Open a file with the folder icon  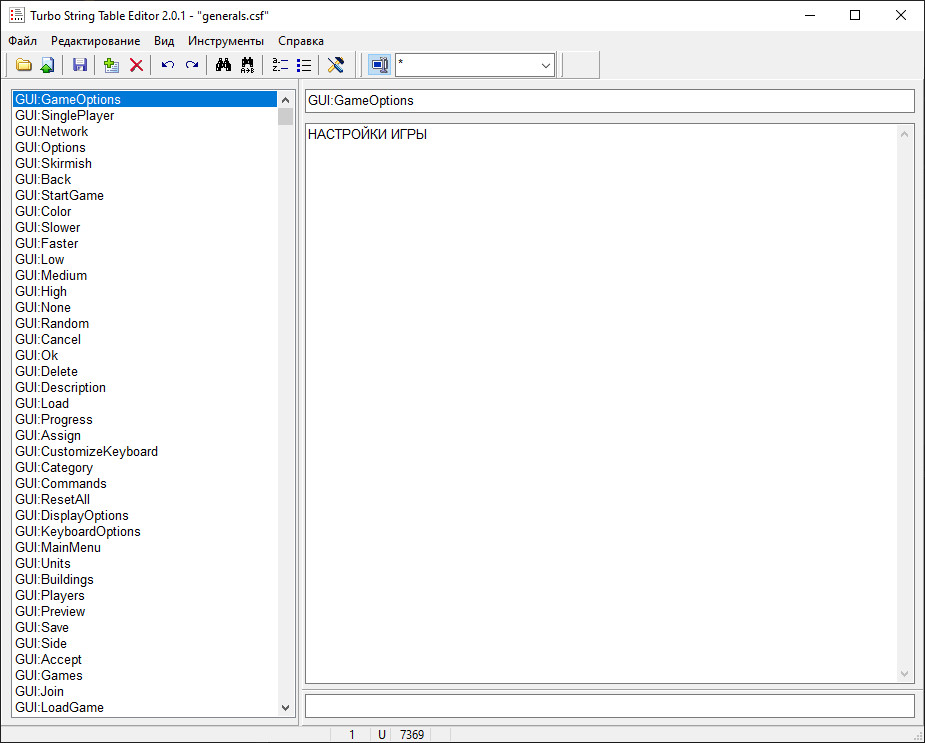click(x=24, y=65)
